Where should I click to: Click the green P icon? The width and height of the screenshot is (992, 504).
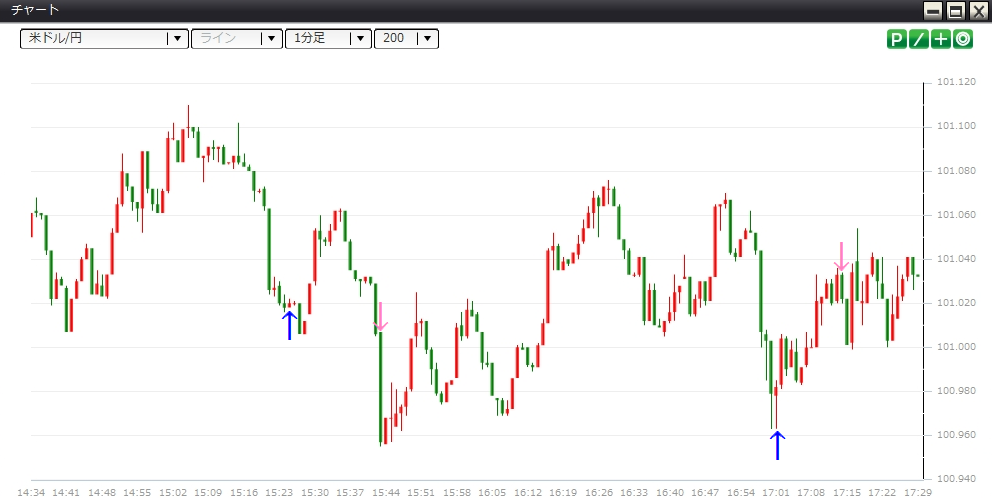coord(896,39)
